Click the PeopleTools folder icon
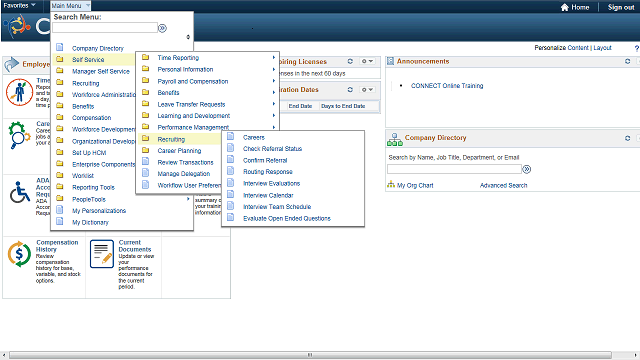 click(60, 199)
